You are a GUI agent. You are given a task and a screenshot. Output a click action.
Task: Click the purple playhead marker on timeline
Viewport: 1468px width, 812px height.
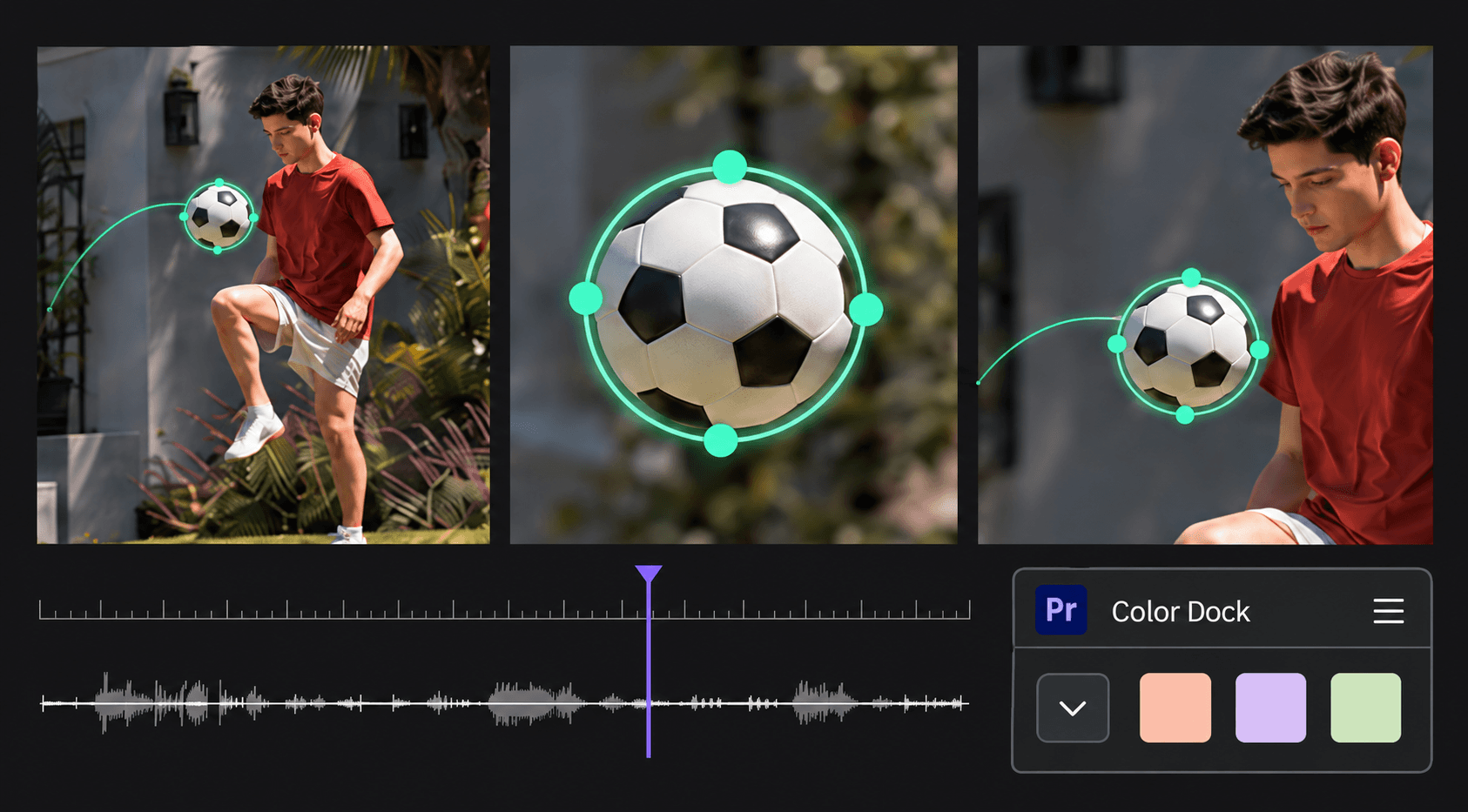(x=649, y=574)
